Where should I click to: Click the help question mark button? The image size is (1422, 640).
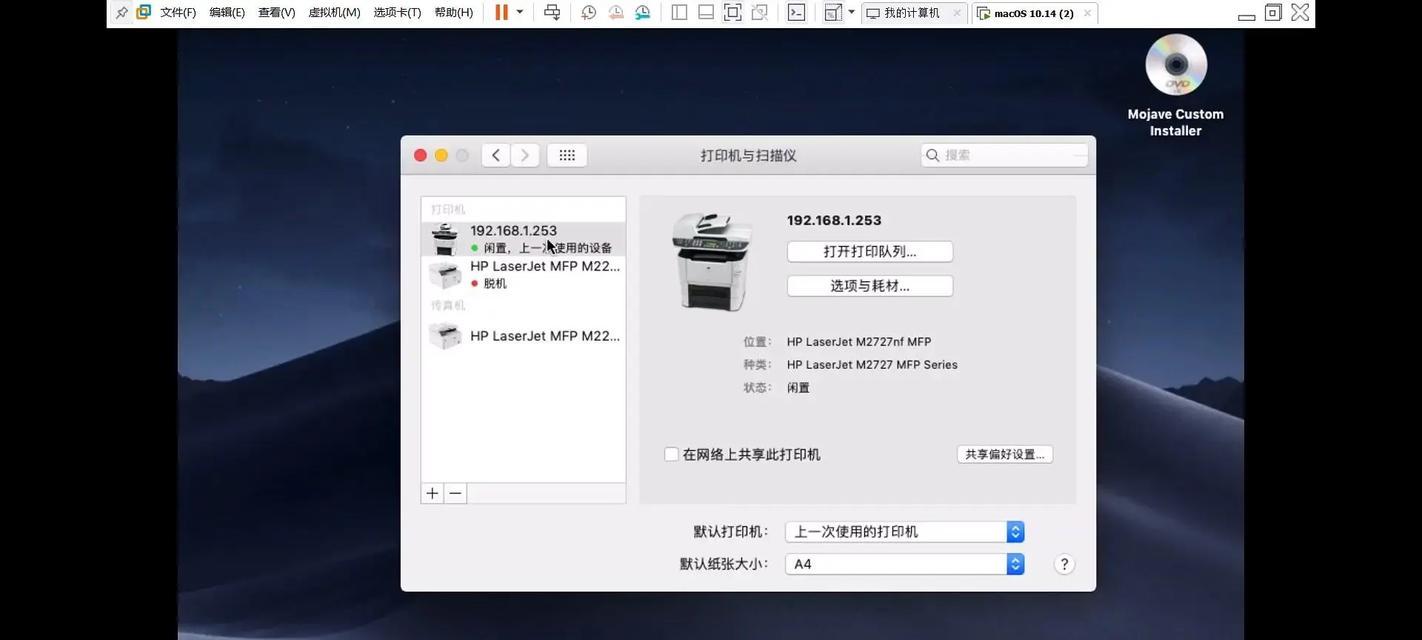coord(1064,564)
